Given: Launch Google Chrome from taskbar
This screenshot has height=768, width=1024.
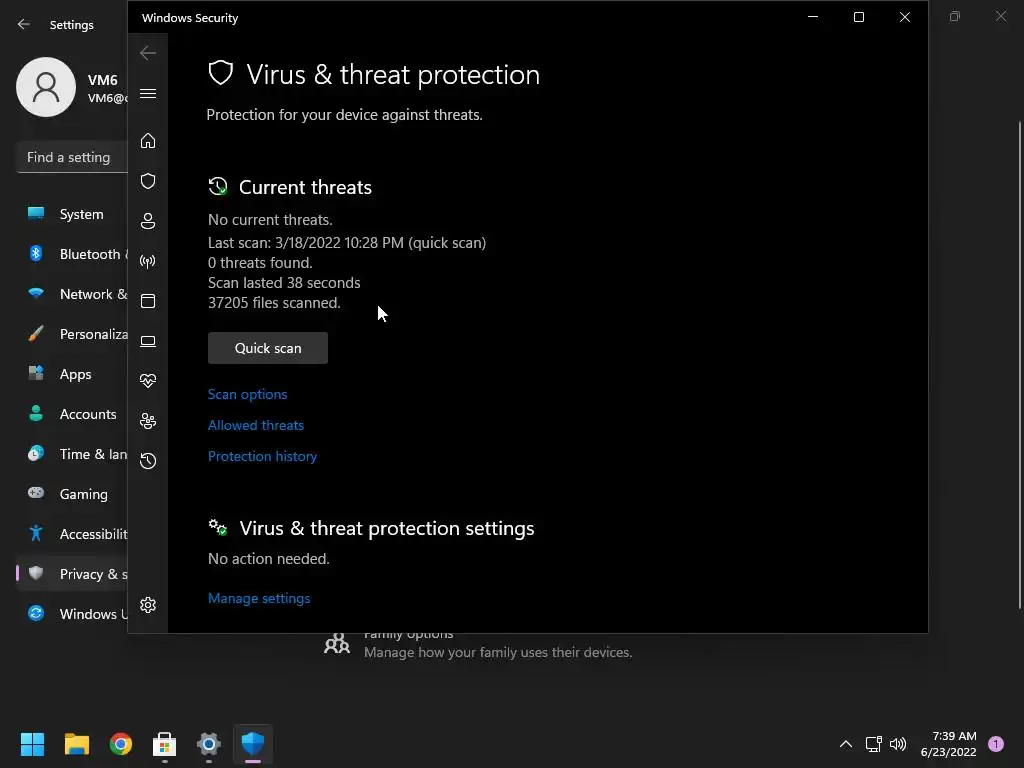Looking at the screenshot, I should click(x=121, y=744).
